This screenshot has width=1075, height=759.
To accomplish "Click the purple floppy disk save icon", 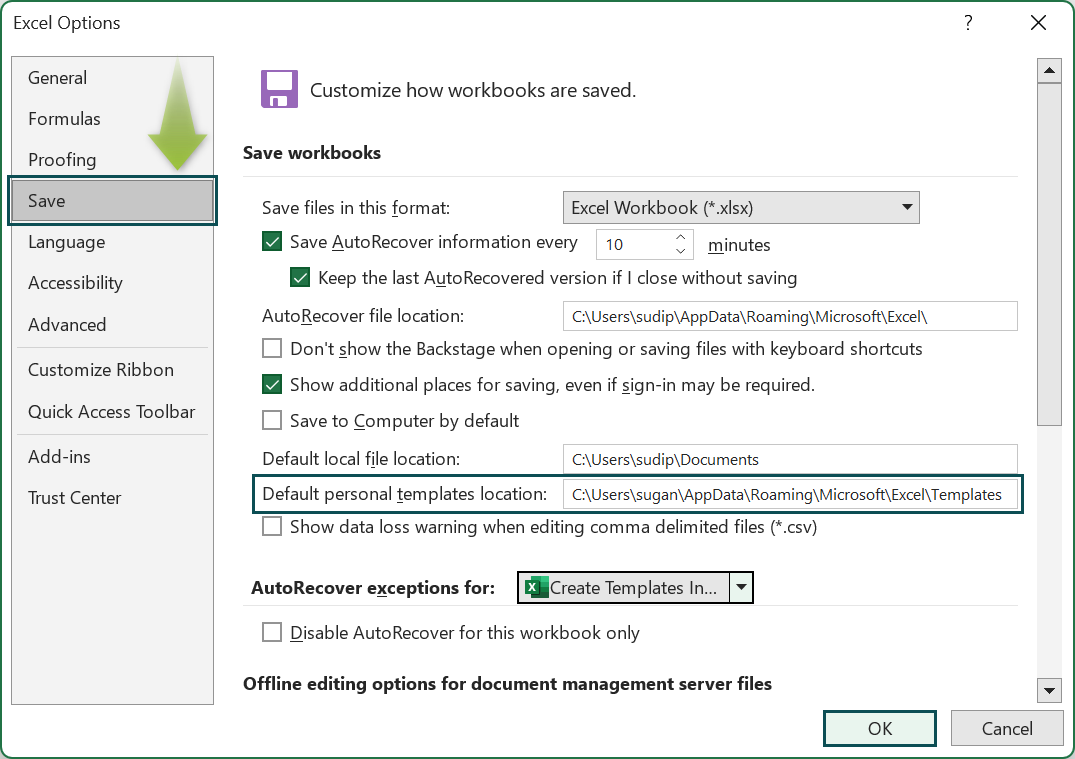I will pyautogui.click(x=279, y=89).
